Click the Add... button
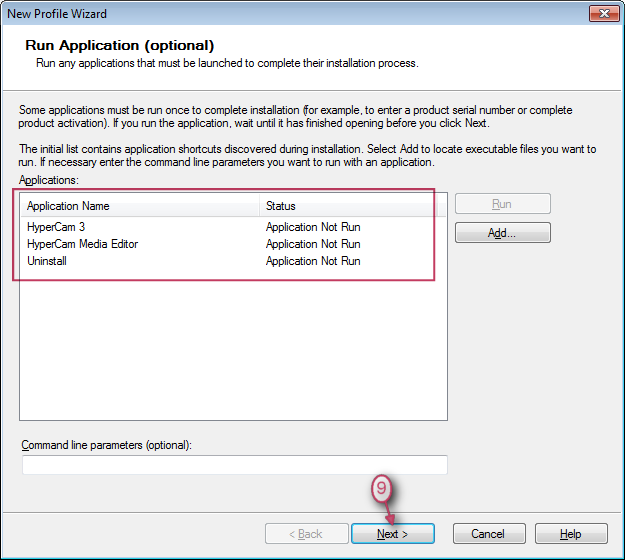625x560 pixels. point(503,233)
